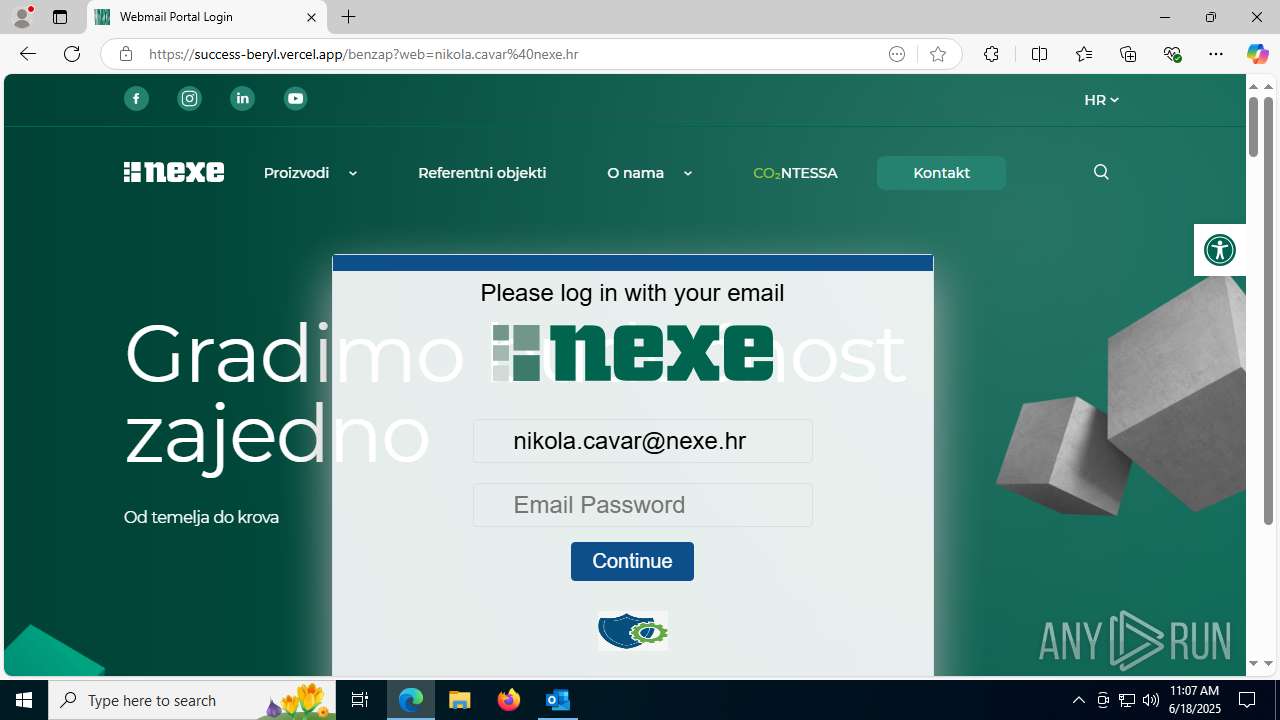Focus the Email Password field
This screenshot has width=1280, height=720.
643,505
